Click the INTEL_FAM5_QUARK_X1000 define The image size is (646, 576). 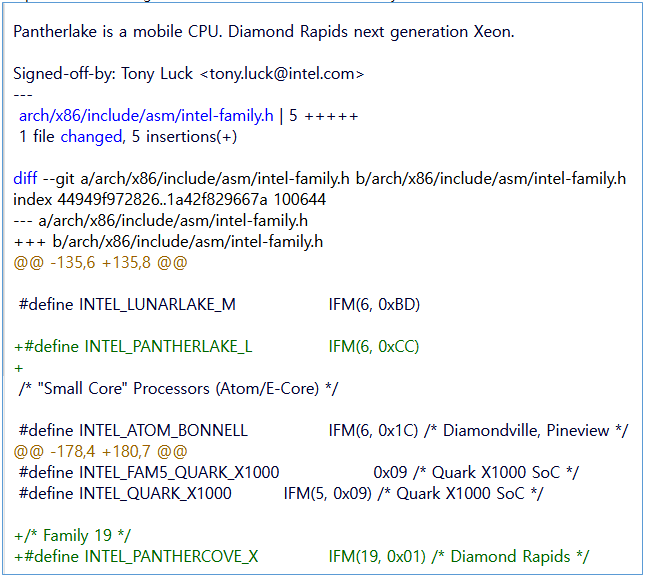[x=149, y=473]
